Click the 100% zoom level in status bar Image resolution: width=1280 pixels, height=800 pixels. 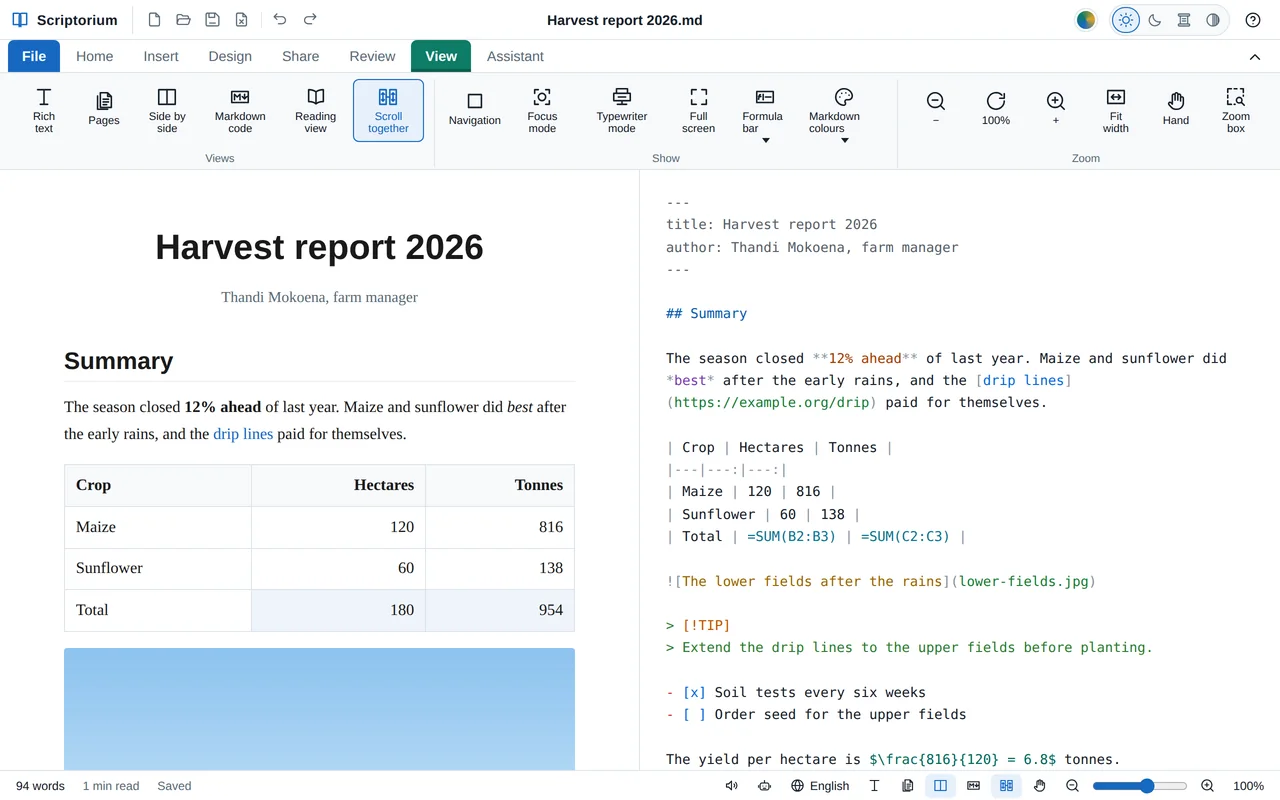click(1249, 786)
